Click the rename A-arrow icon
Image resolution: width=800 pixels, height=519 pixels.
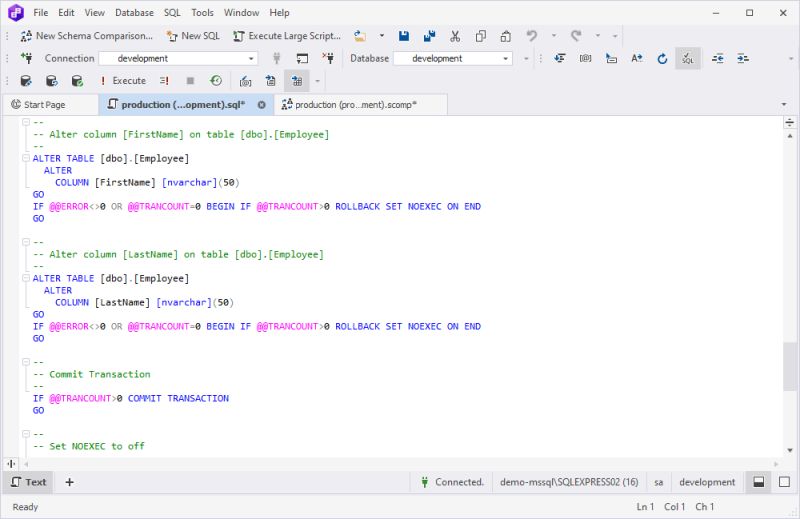636,58
